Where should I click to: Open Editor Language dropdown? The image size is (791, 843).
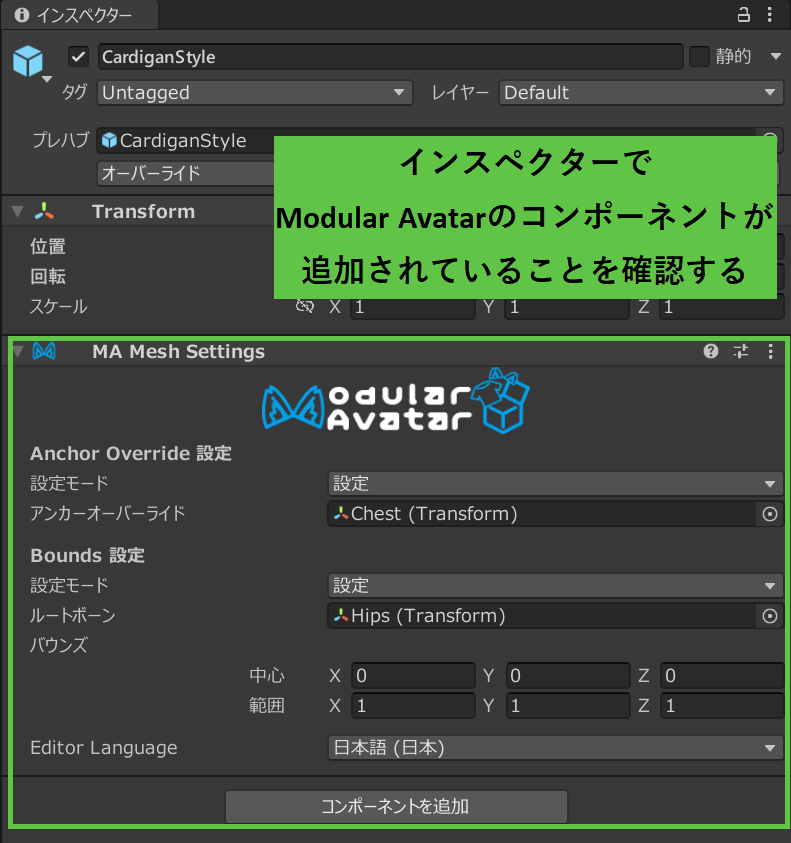click(x=555, y=748)
